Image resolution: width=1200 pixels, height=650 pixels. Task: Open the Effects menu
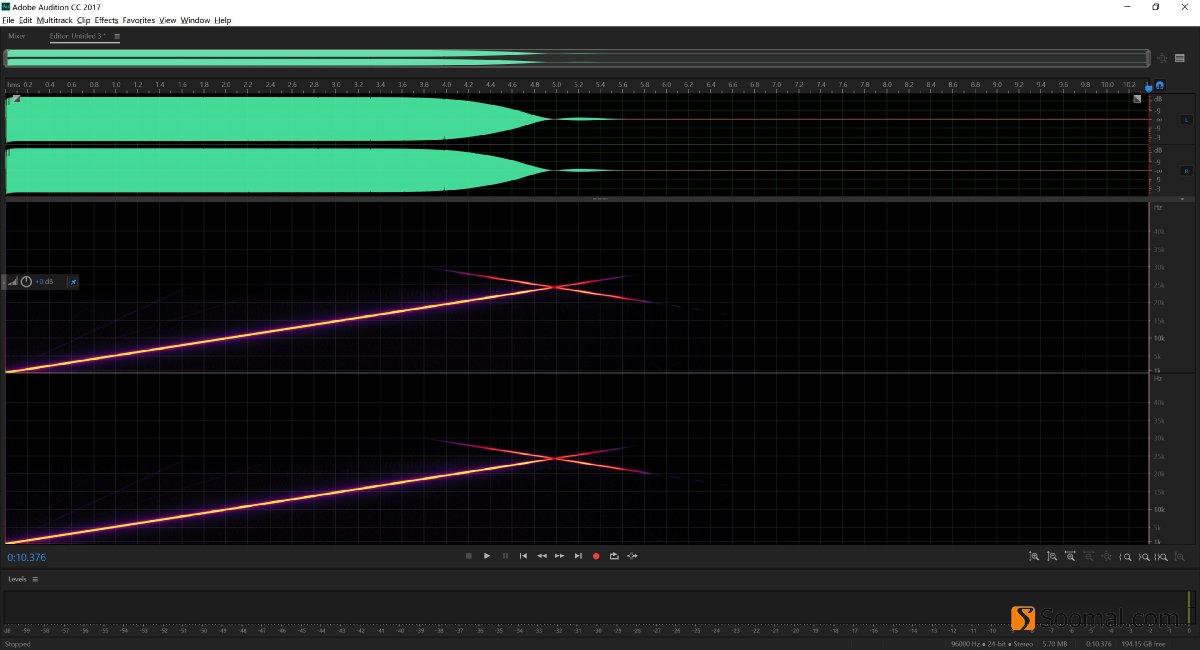[105, 19]
